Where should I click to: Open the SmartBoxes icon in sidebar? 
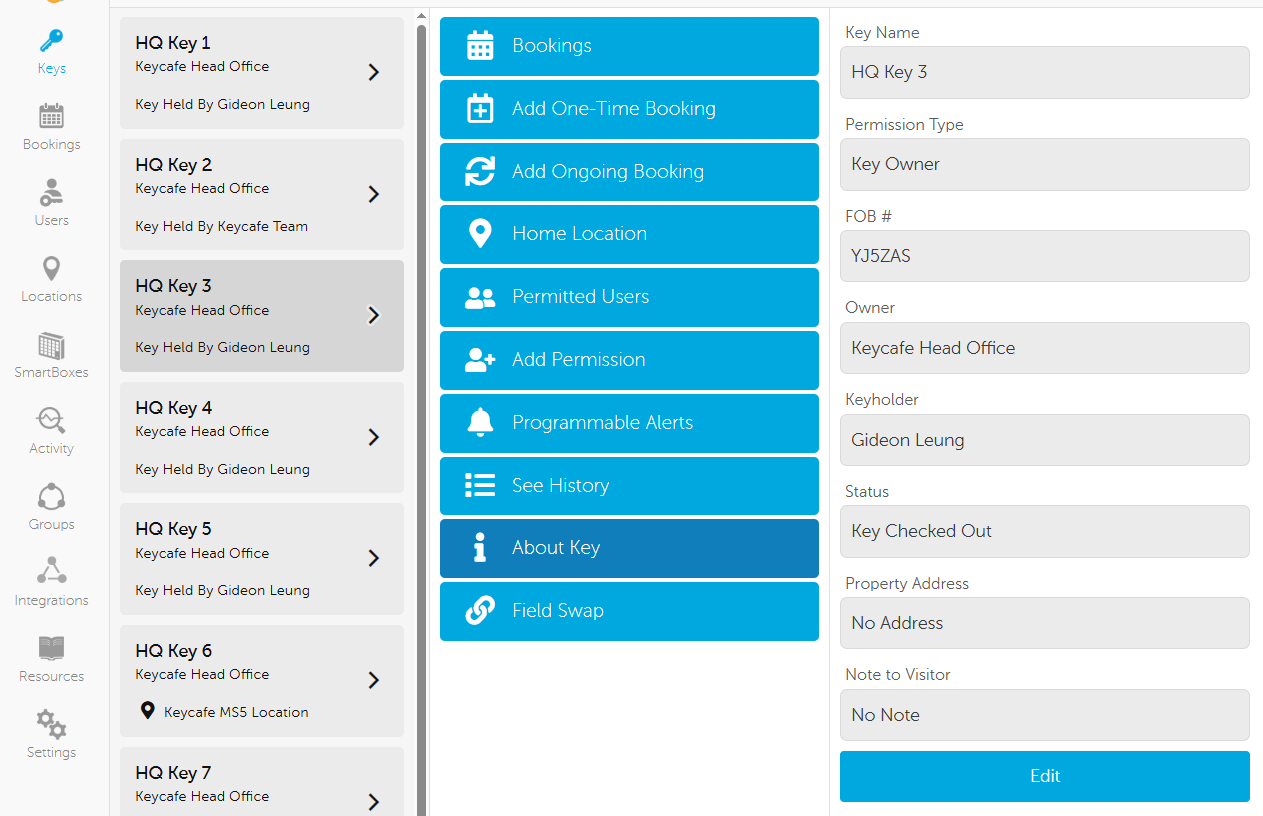pos(51,345)
